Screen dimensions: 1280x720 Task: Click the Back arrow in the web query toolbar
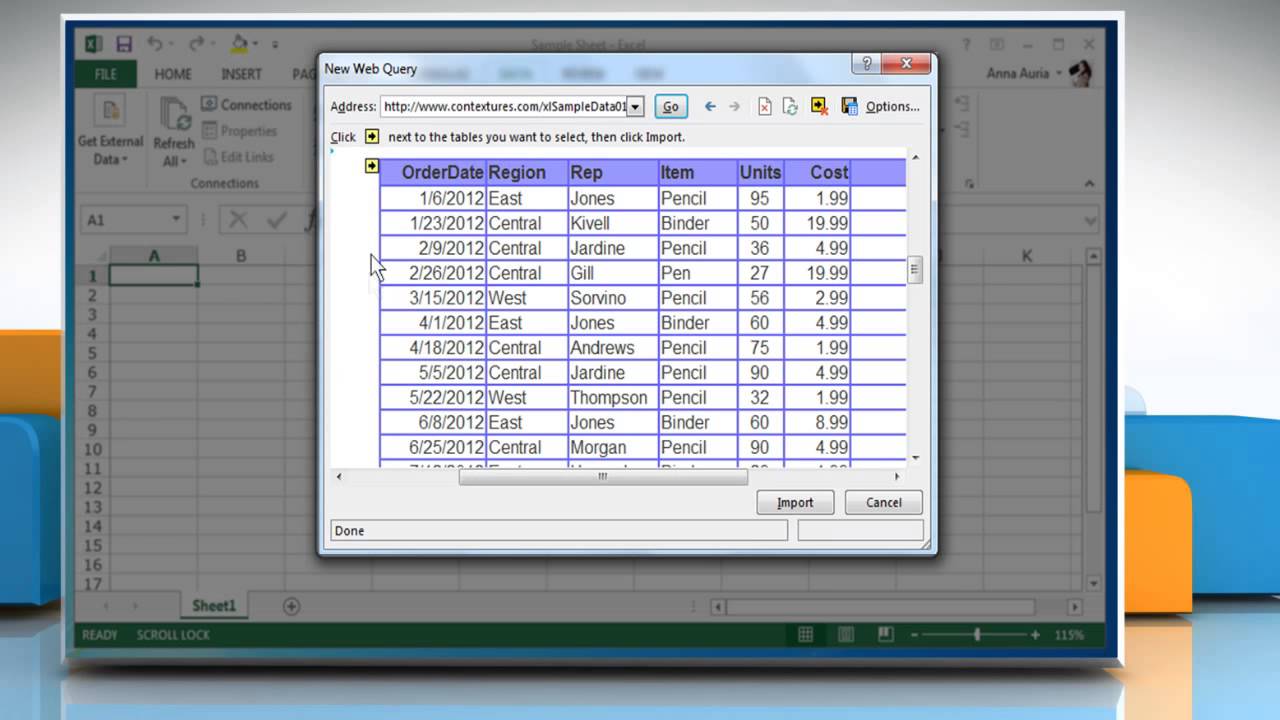(710, 106)
